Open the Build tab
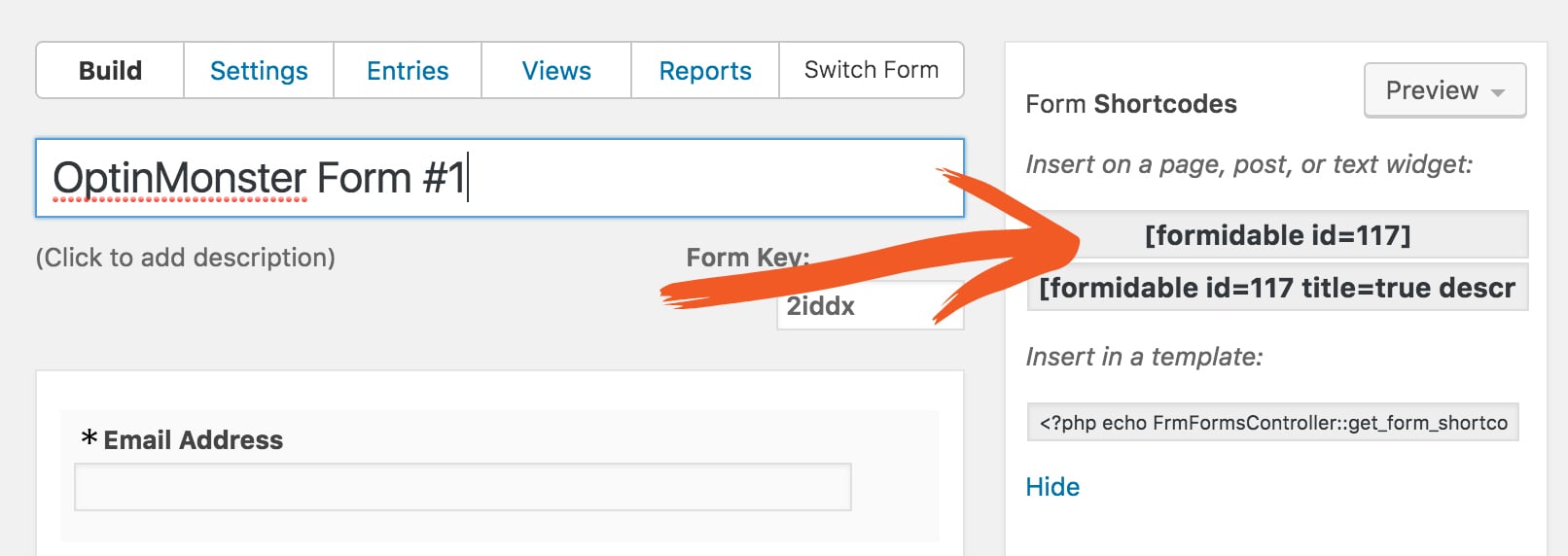The height and width of the screenshot is (556, 1568). coord(110,70)
